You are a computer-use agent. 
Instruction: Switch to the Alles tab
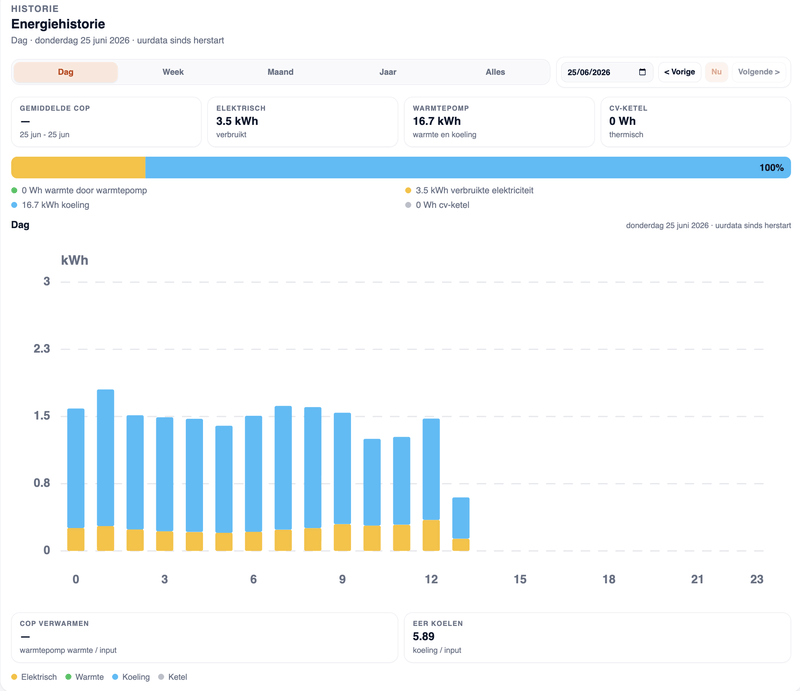point(495,72)
